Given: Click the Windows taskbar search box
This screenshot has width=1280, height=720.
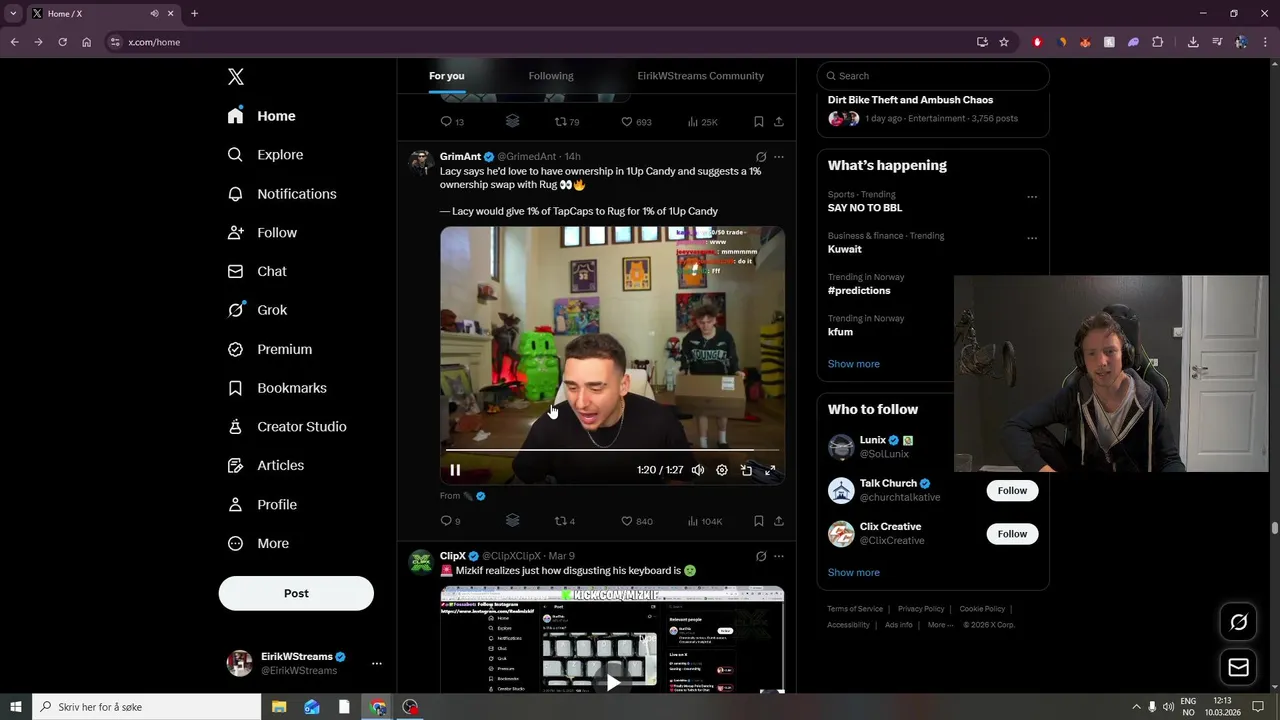Looking at the screenshot, I should (147, 707).
